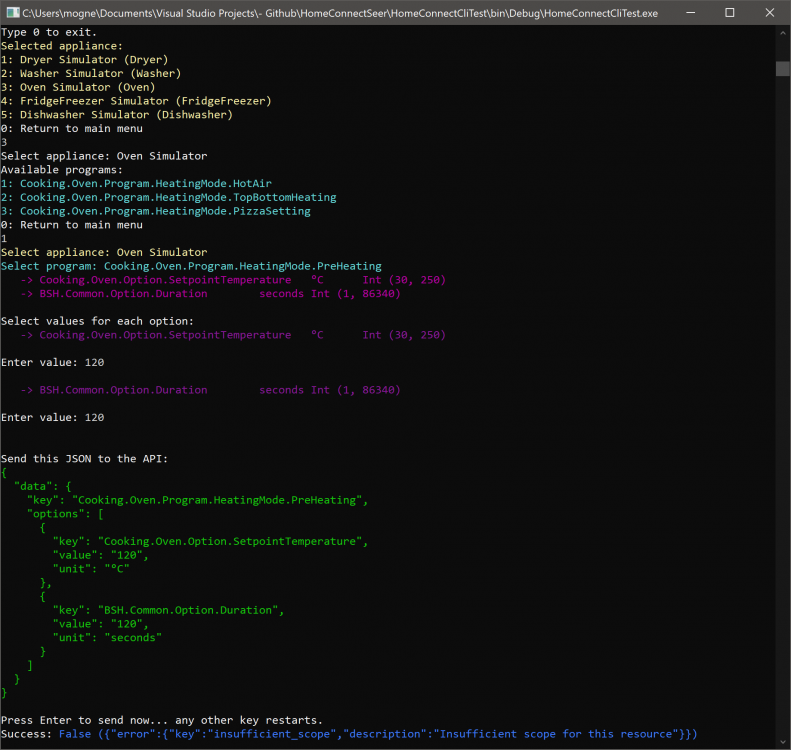Click the console app icon in title bar
791x750 pixels.
pos(12,13)
